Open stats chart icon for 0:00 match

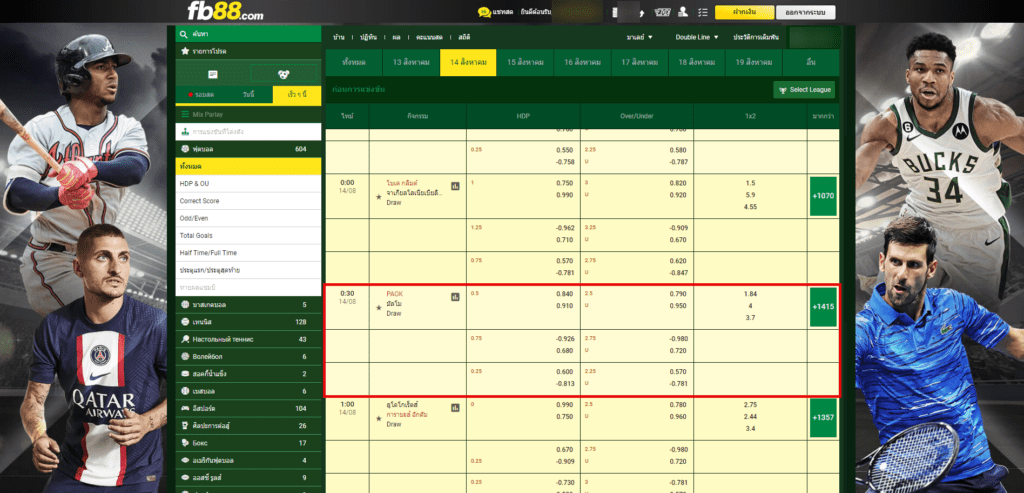click(455, 186)
